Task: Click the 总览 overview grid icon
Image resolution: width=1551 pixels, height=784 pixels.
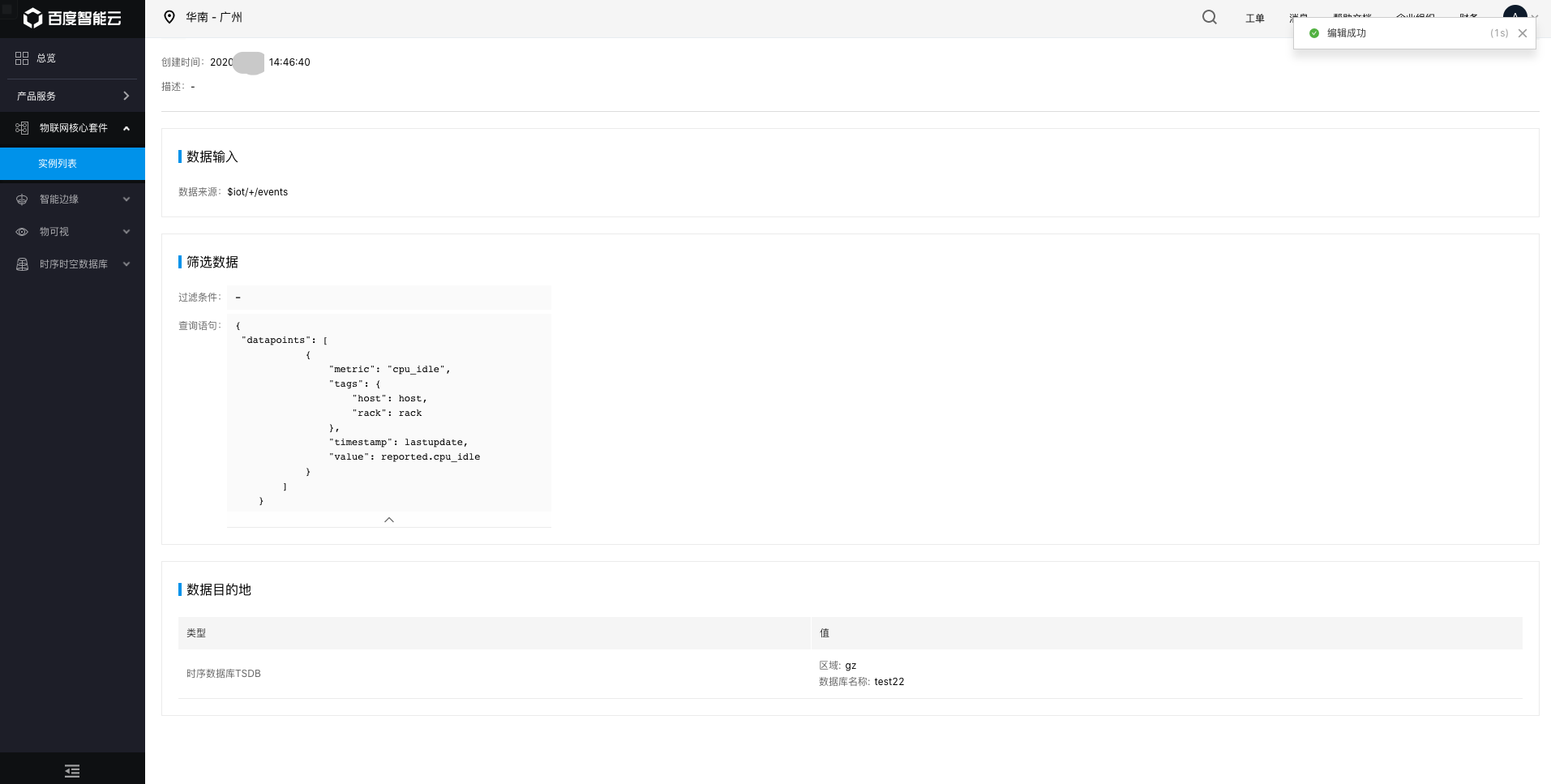Action: tap(22, 58)
